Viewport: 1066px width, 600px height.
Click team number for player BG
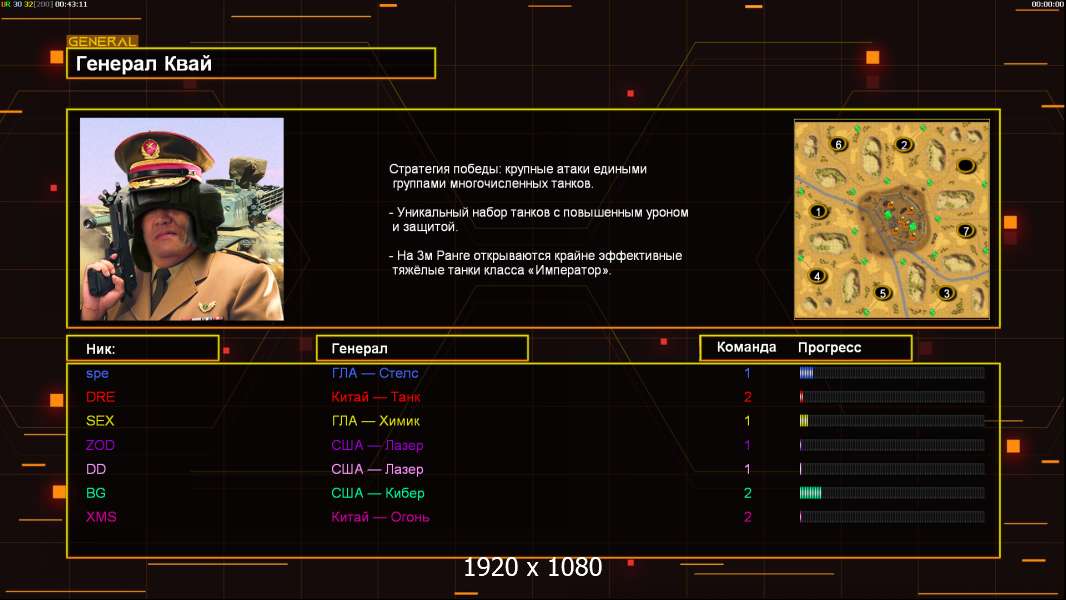[x=747, y=493]
